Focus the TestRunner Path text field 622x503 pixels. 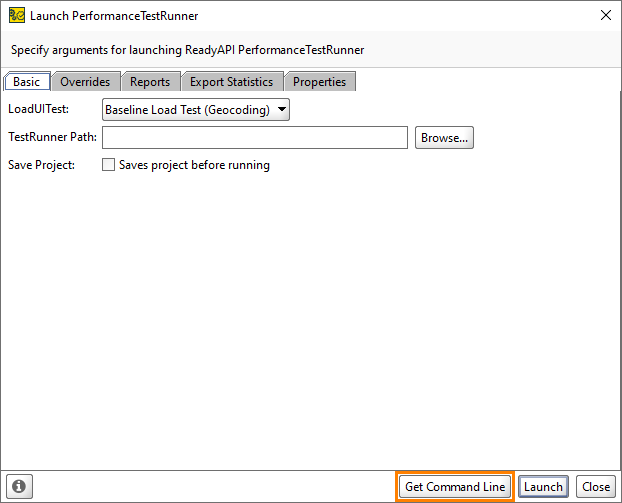(255, 138)
